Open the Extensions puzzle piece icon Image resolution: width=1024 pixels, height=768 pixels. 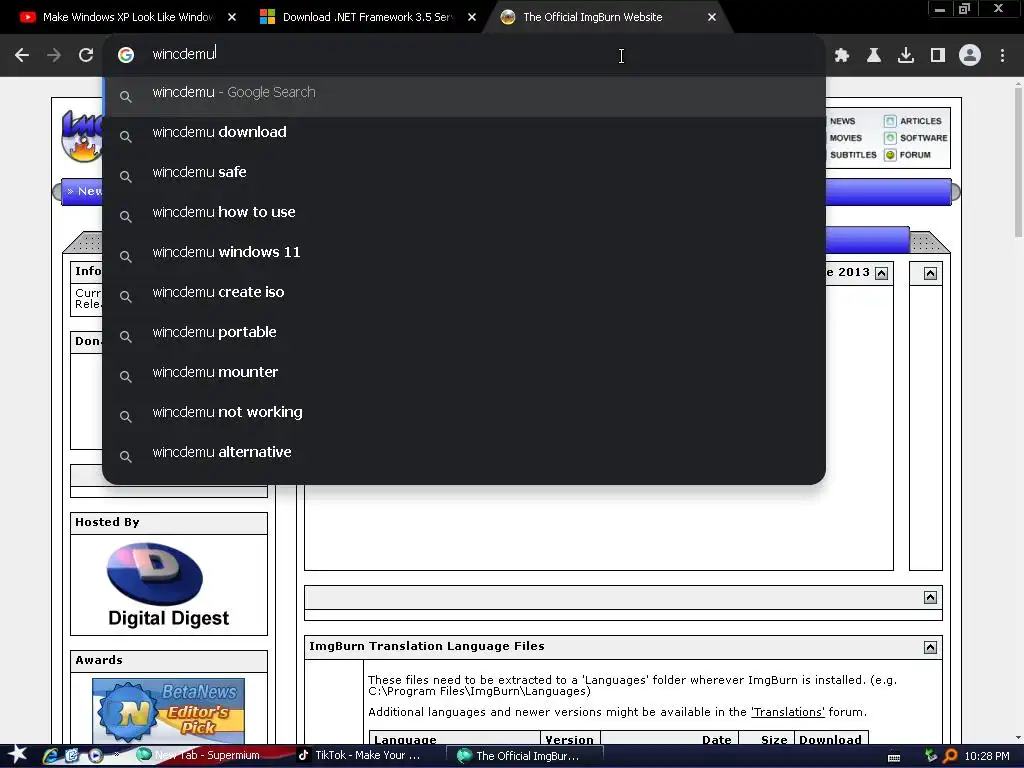tap(842, 56)
